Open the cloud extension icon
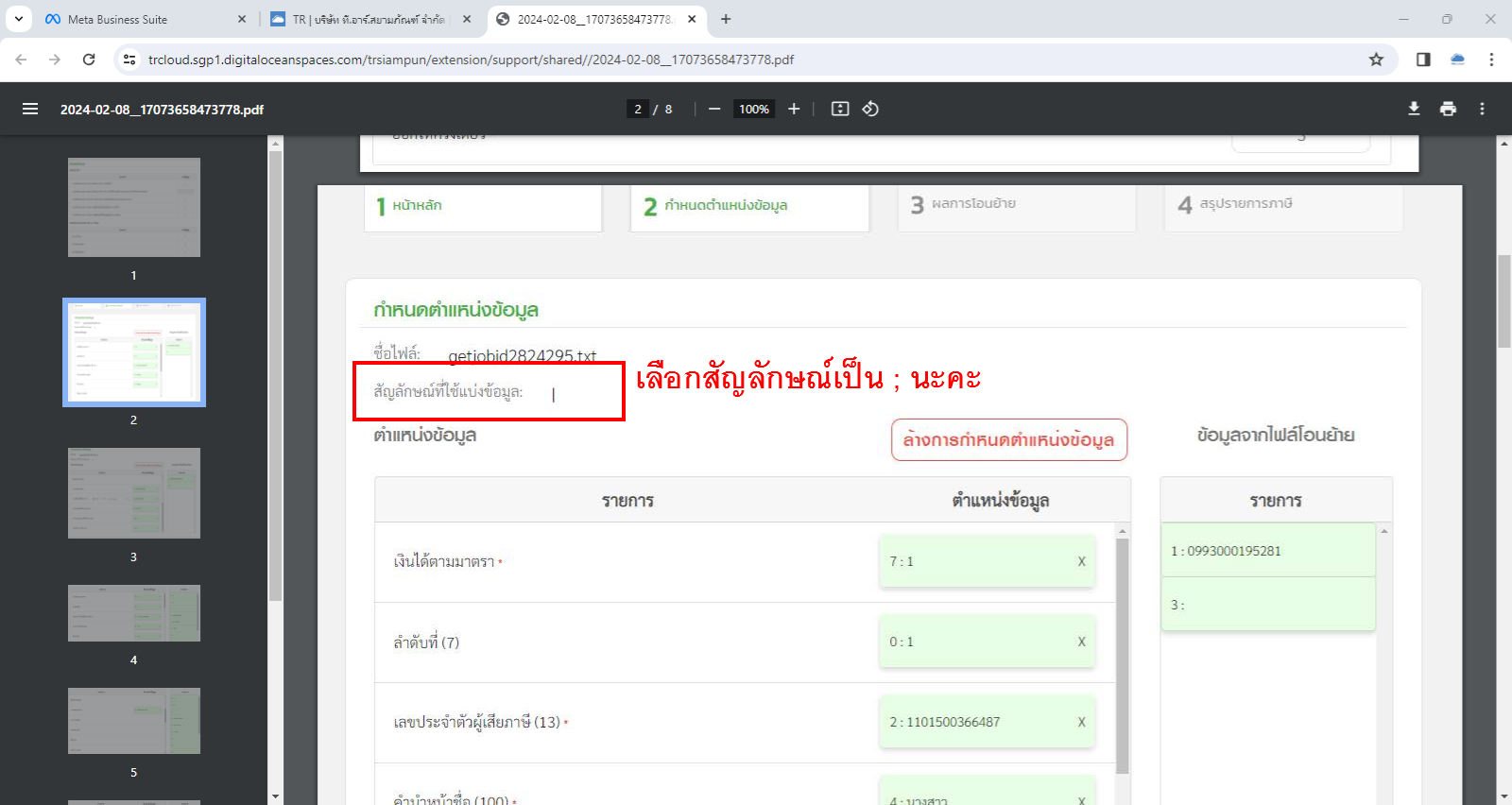1512x805 pixels. coord(1457,60)
